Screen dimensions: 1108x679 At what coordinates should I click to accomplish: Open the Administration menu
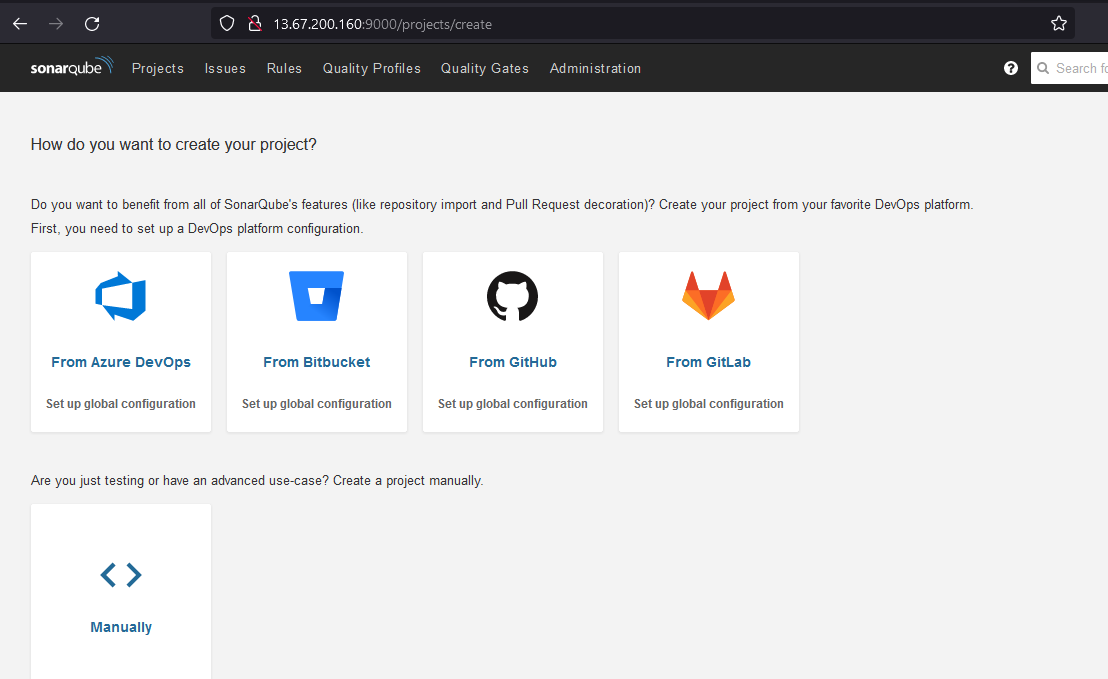pos(595,68)
